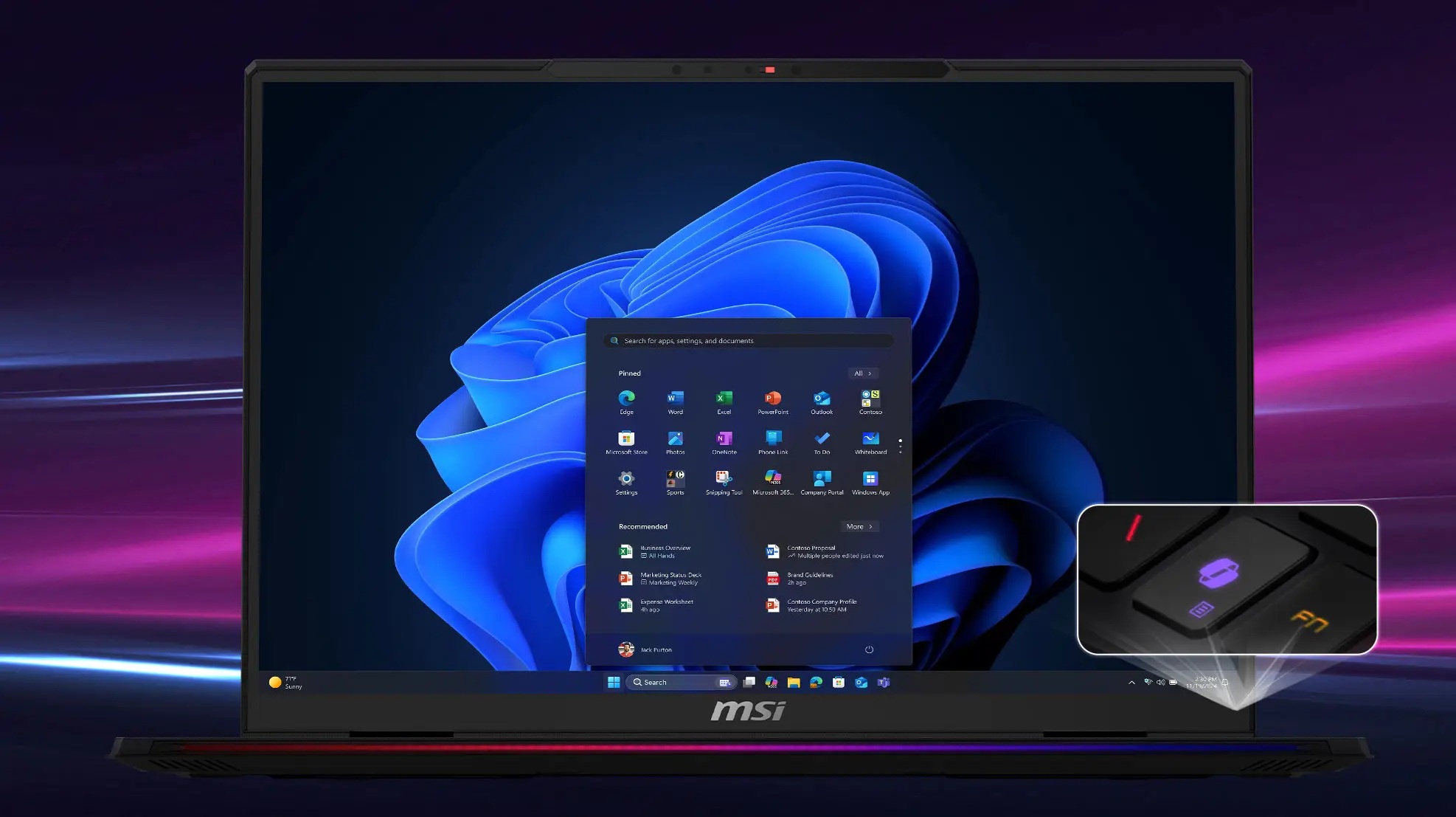
Task: Open the Microsoft Store taskbar icon
Action: (839, 683)
